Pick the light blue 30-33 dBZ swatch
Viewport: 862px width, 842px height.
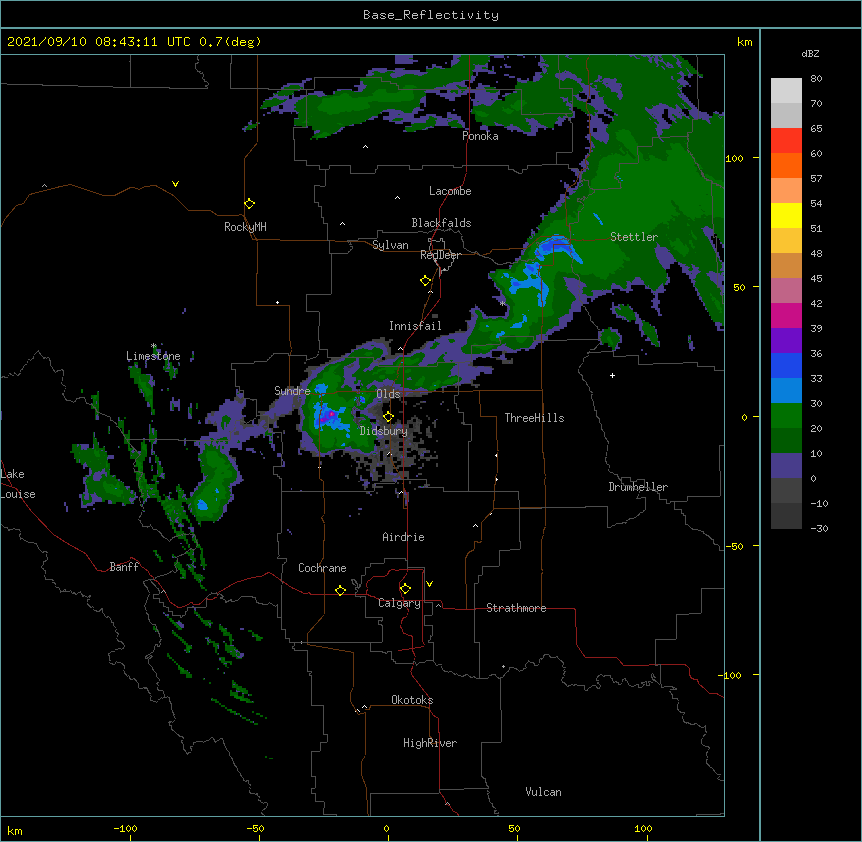coord(786,391)
